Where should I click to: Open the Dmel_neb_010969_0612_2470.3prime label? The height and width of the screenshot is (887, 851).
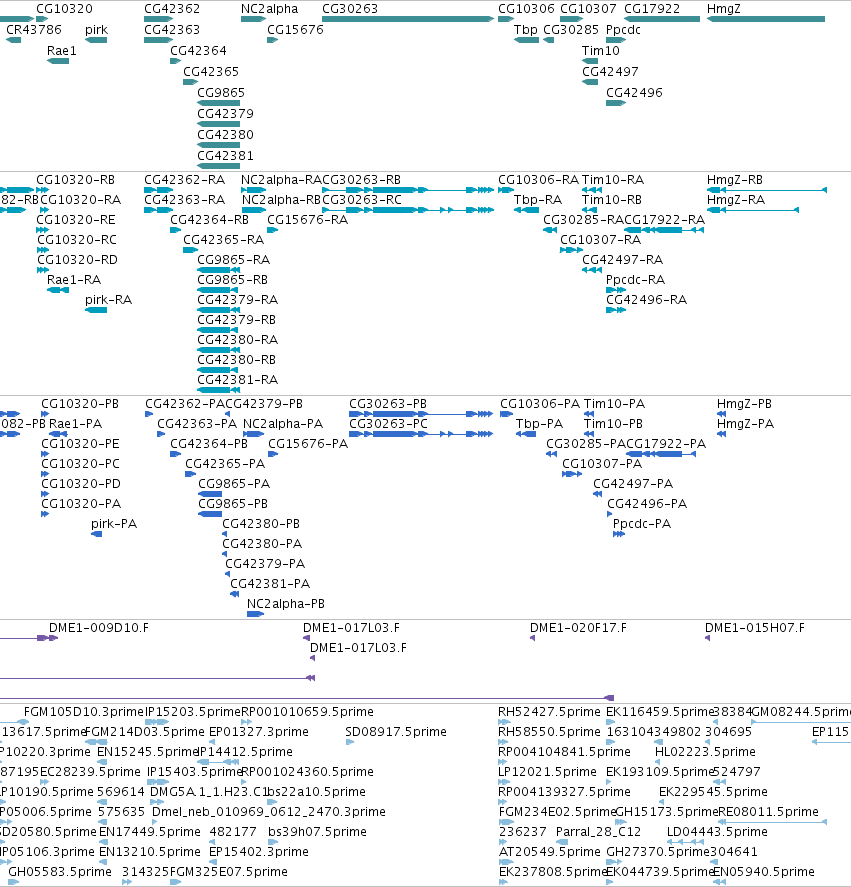click(x=269, y=811)
